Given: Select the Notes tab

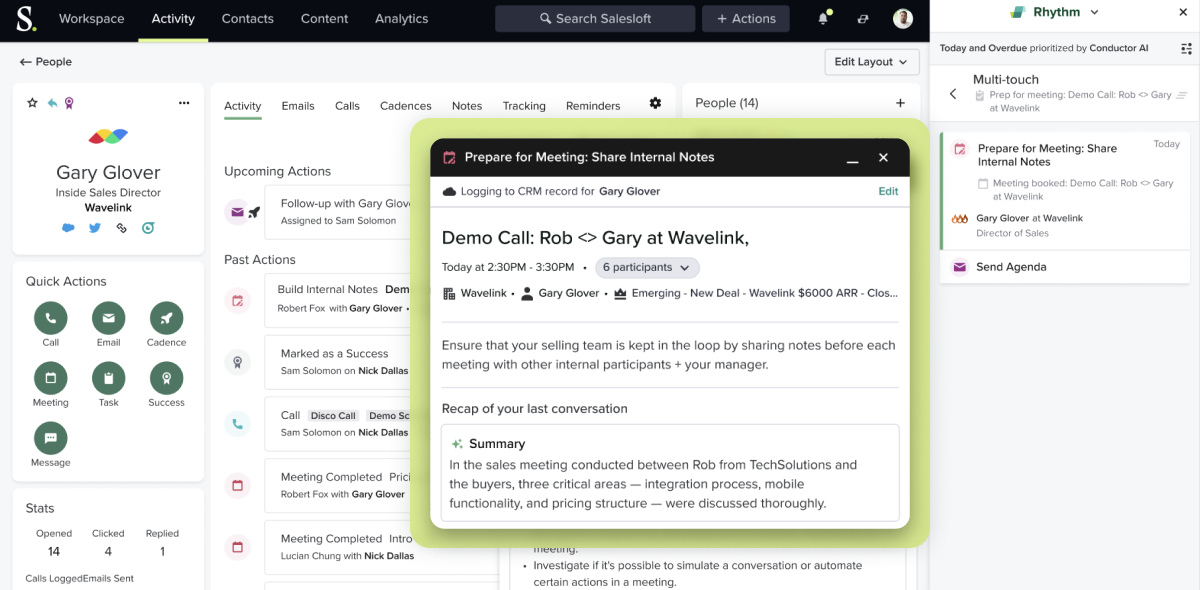Looking at the screenshot, I should [467, 106].
